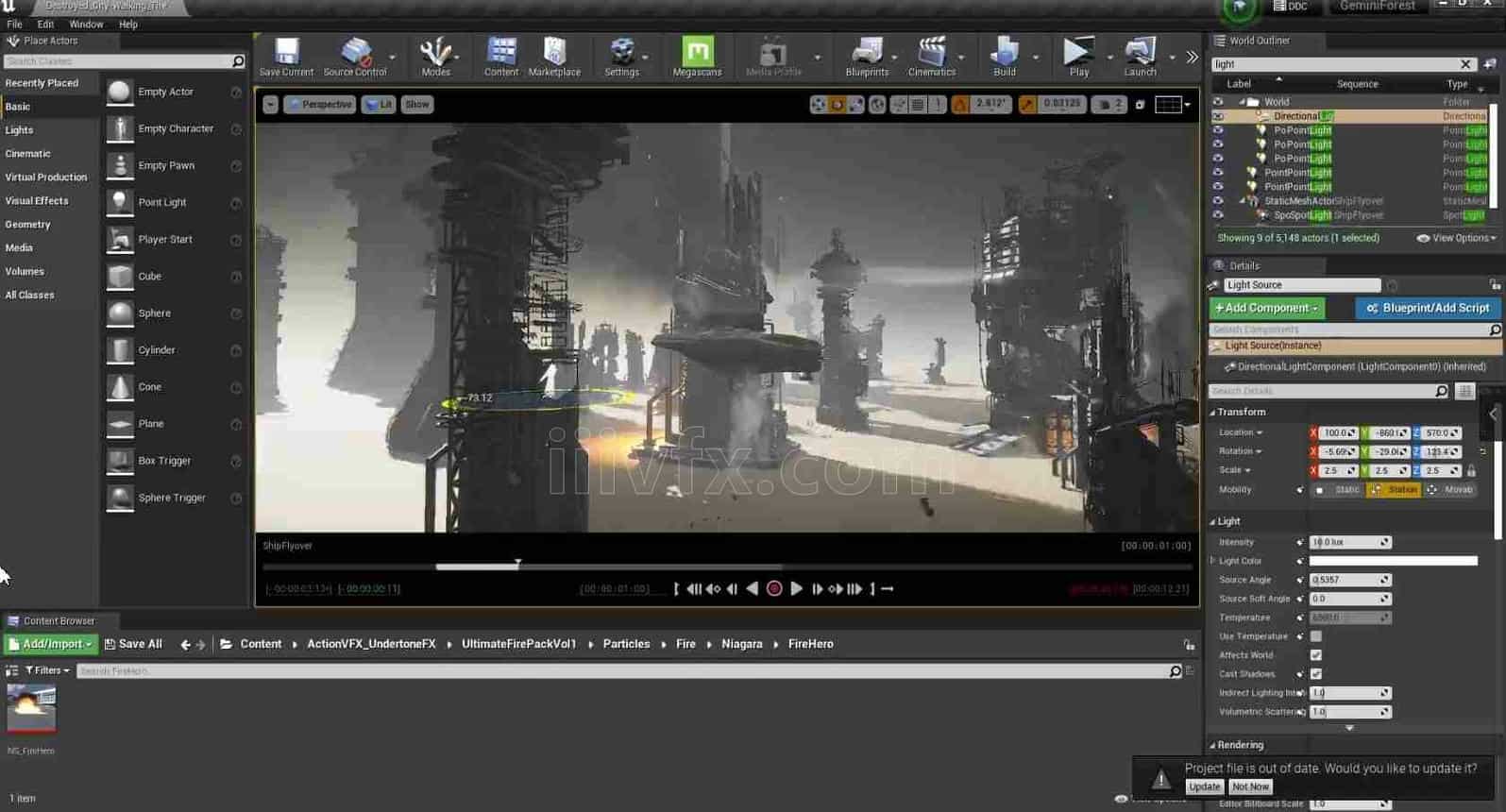
Task: Open the Content toolbar icon
Action: (501, 57)
